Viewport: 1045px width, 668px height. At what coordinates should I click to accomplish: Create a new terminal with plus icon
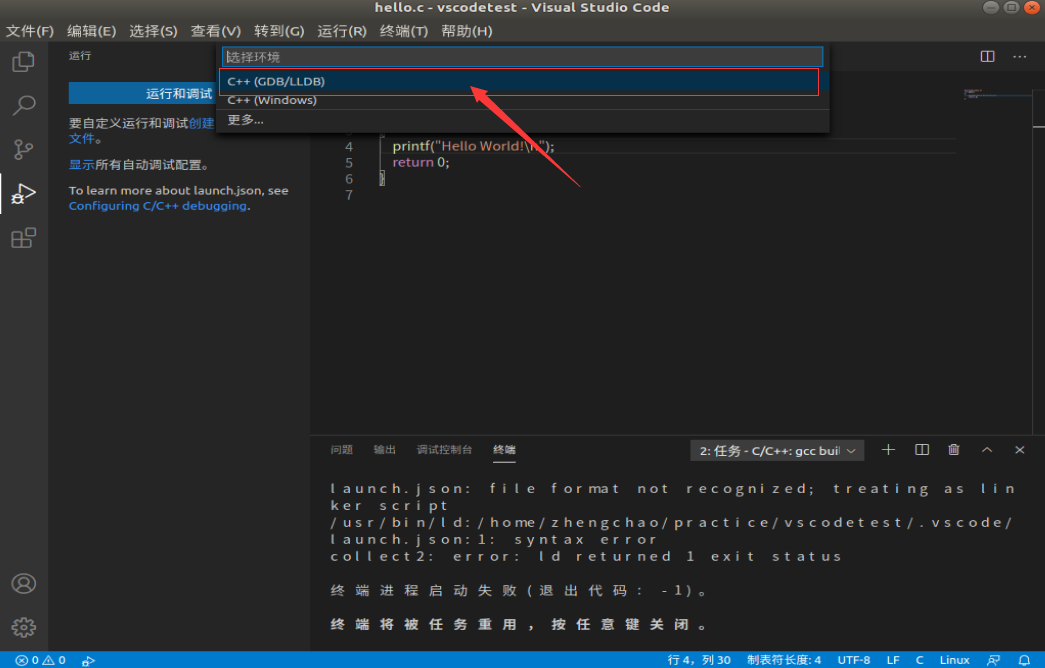coord(888,450)
